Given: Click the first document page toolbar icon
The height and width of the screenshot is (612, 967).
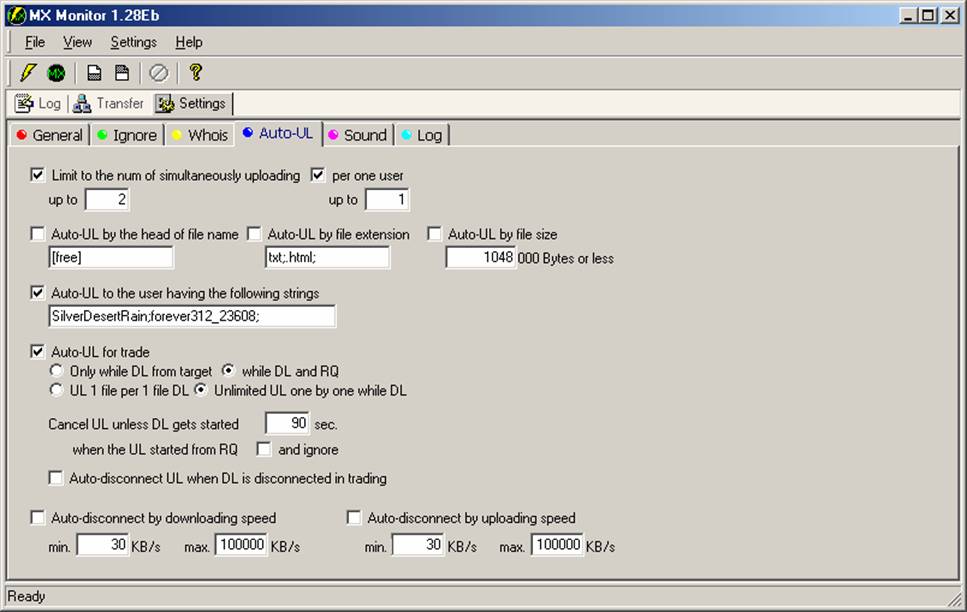Looking at the screenshot, I should pyautogui.click(x=94, y=73).
